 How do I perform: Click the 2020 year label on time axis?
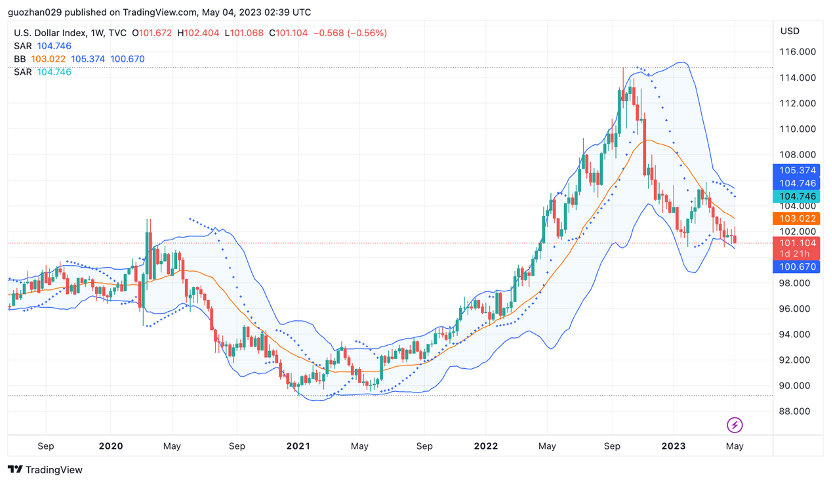click(x=111, y=446)
